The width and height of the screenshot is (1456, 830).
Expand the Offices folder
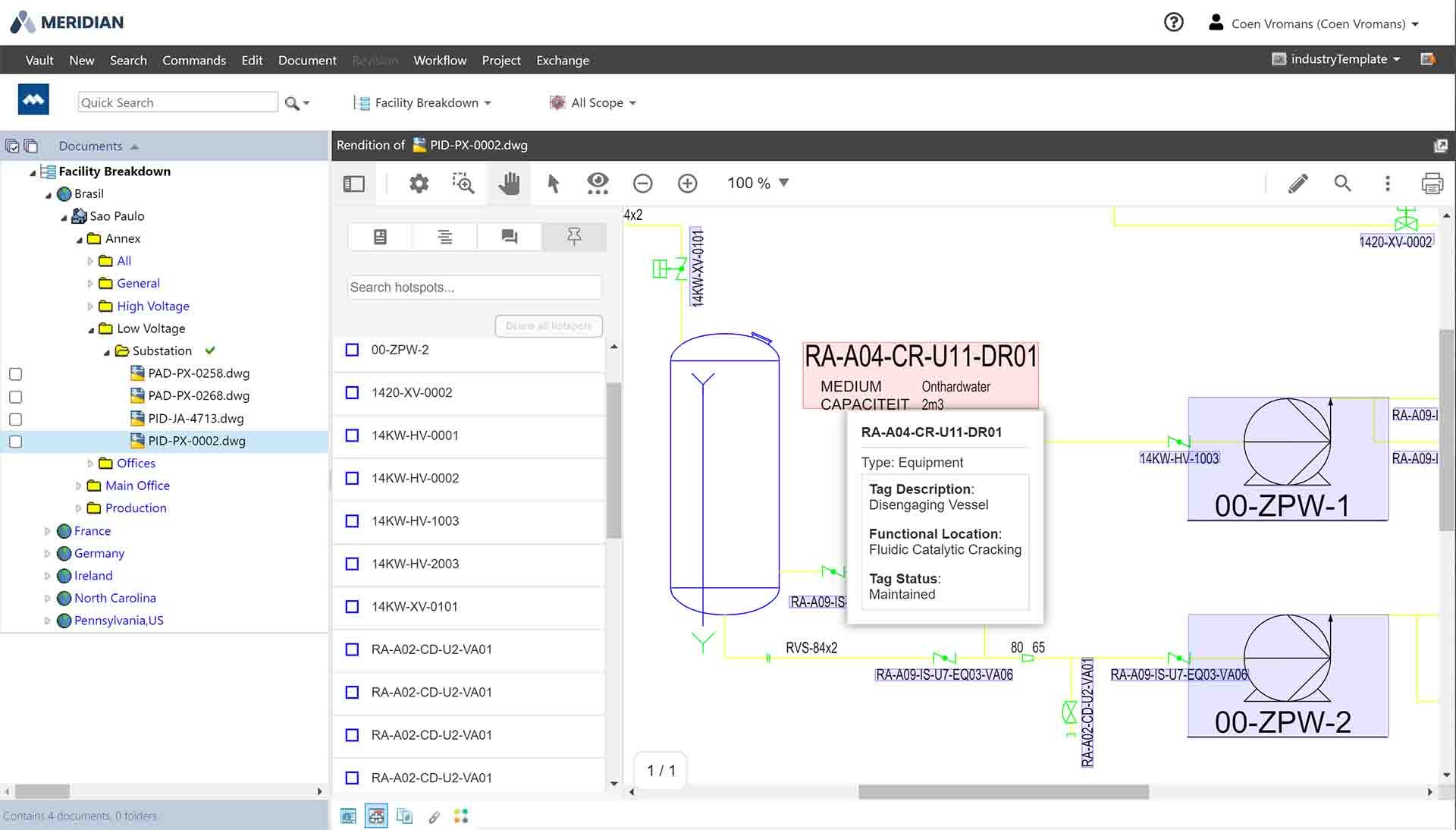[89, 463]
